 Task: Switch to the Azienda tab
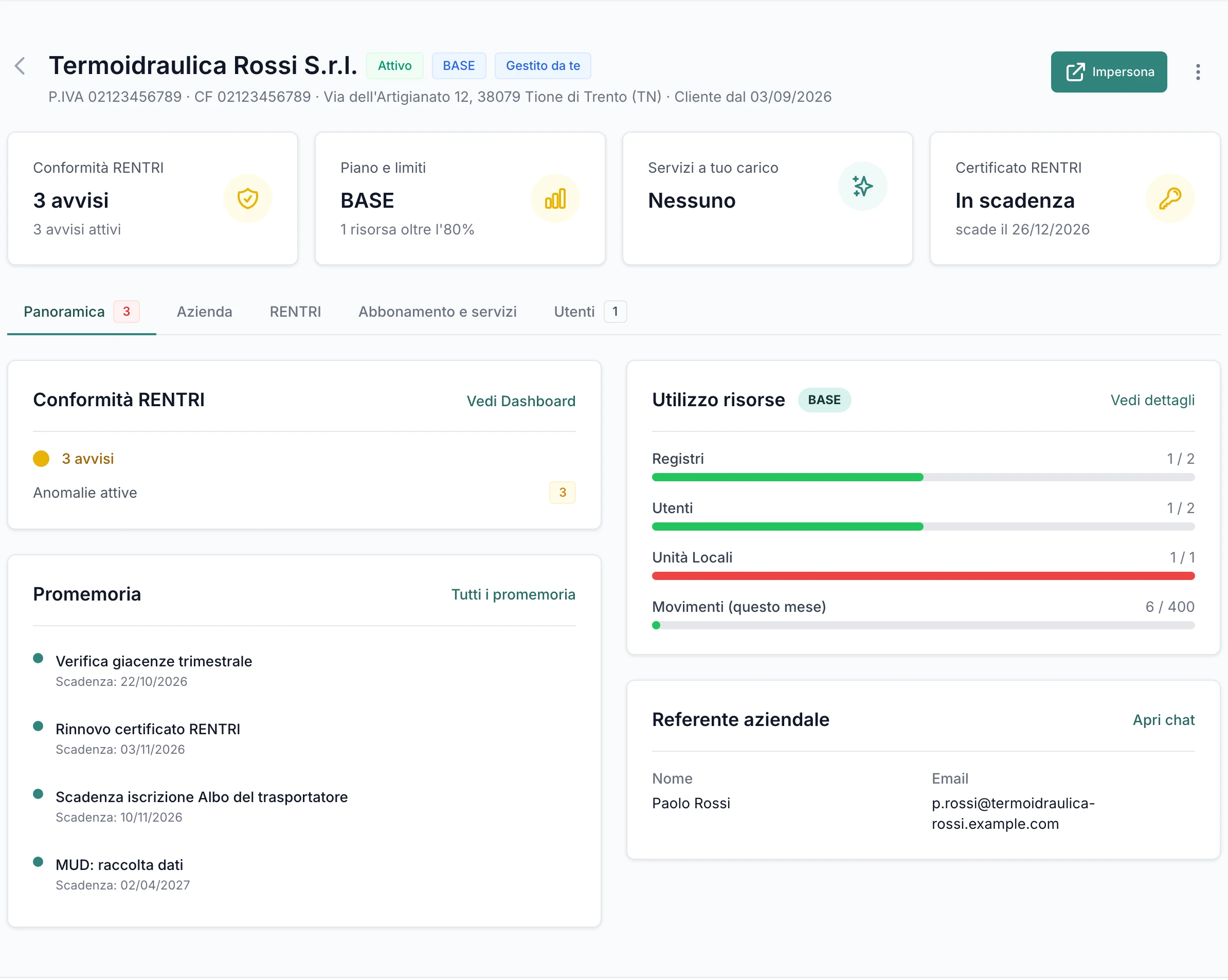tap(204, 312)
